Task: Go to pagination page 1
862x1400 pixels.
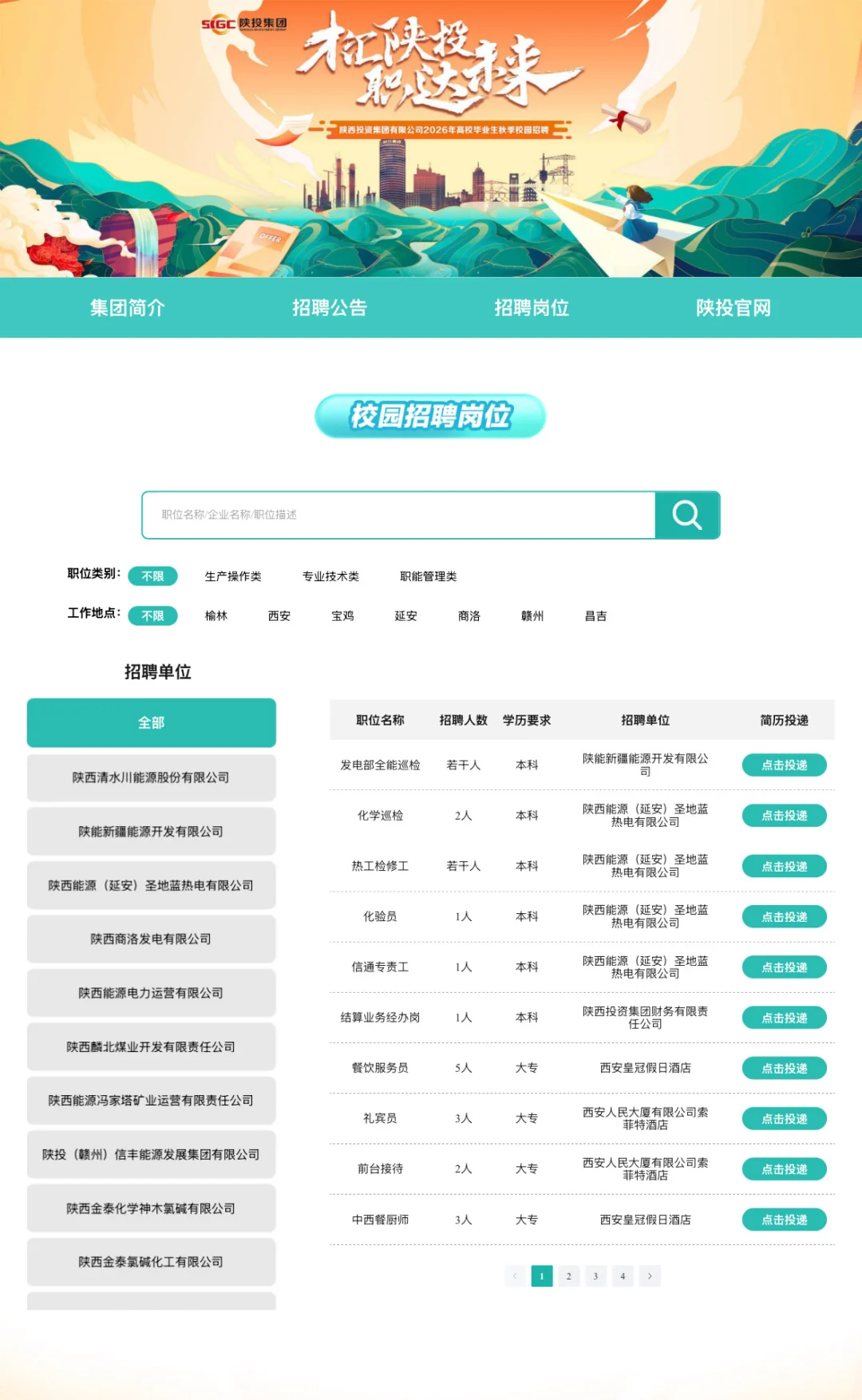Action: [x=542, y=1275]
